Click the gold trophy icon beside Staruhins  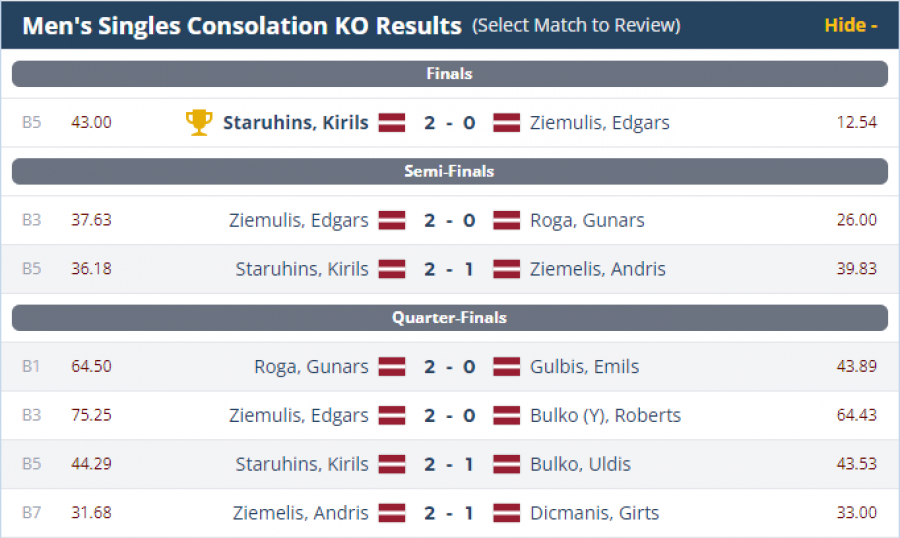click(199, 122)
